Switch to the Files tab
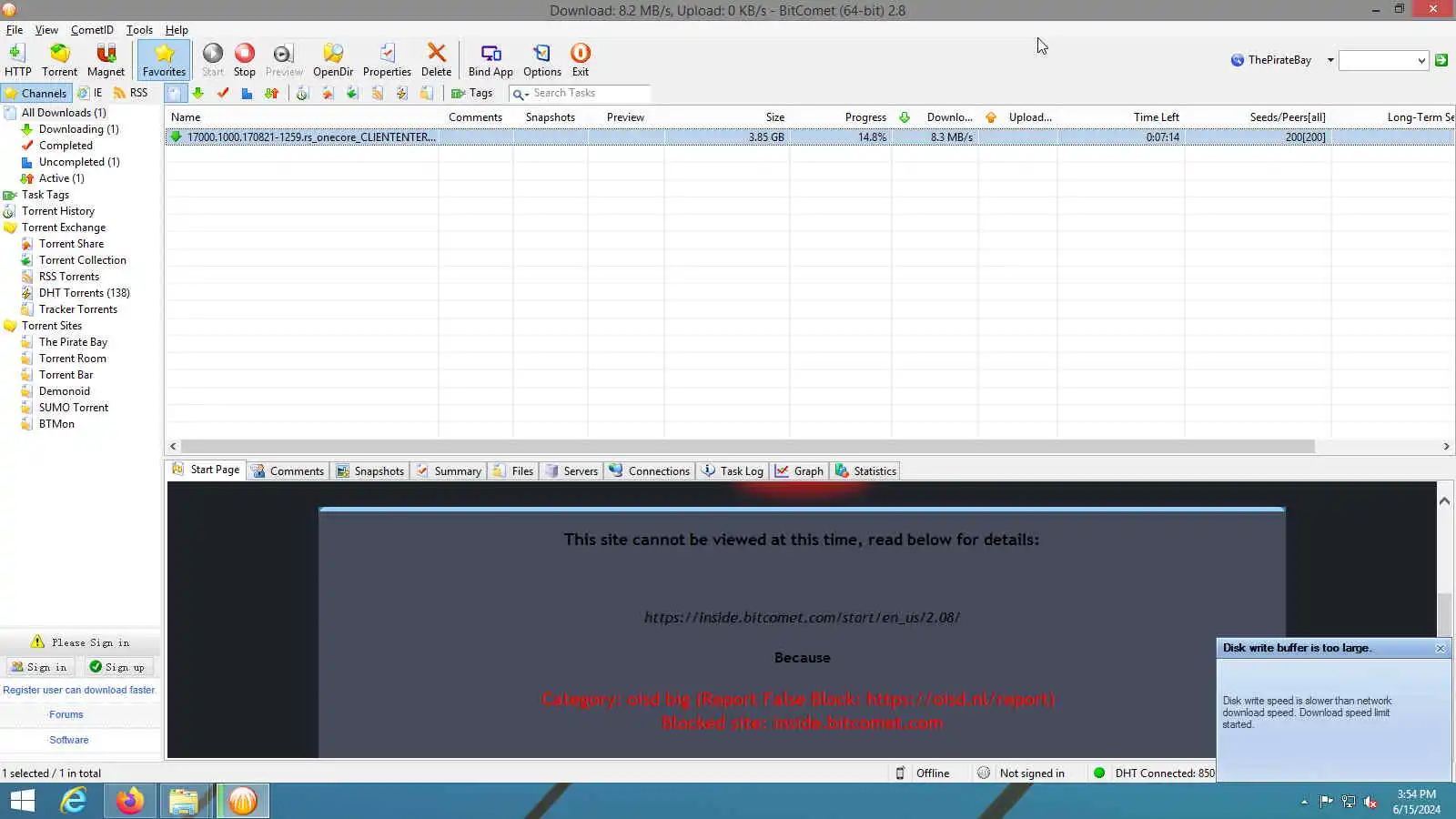 click(x=513, y=470)
